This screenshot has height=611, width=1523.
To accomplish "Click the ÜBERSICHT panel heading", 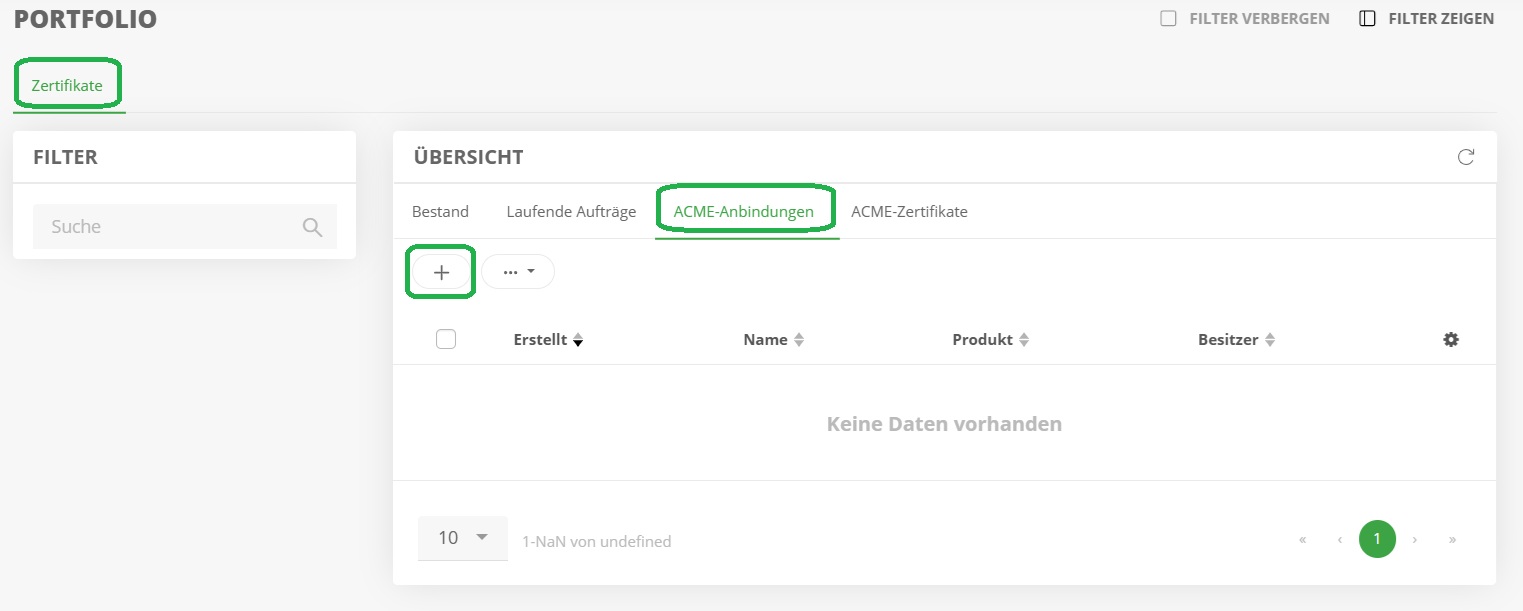I will point(468,157).
